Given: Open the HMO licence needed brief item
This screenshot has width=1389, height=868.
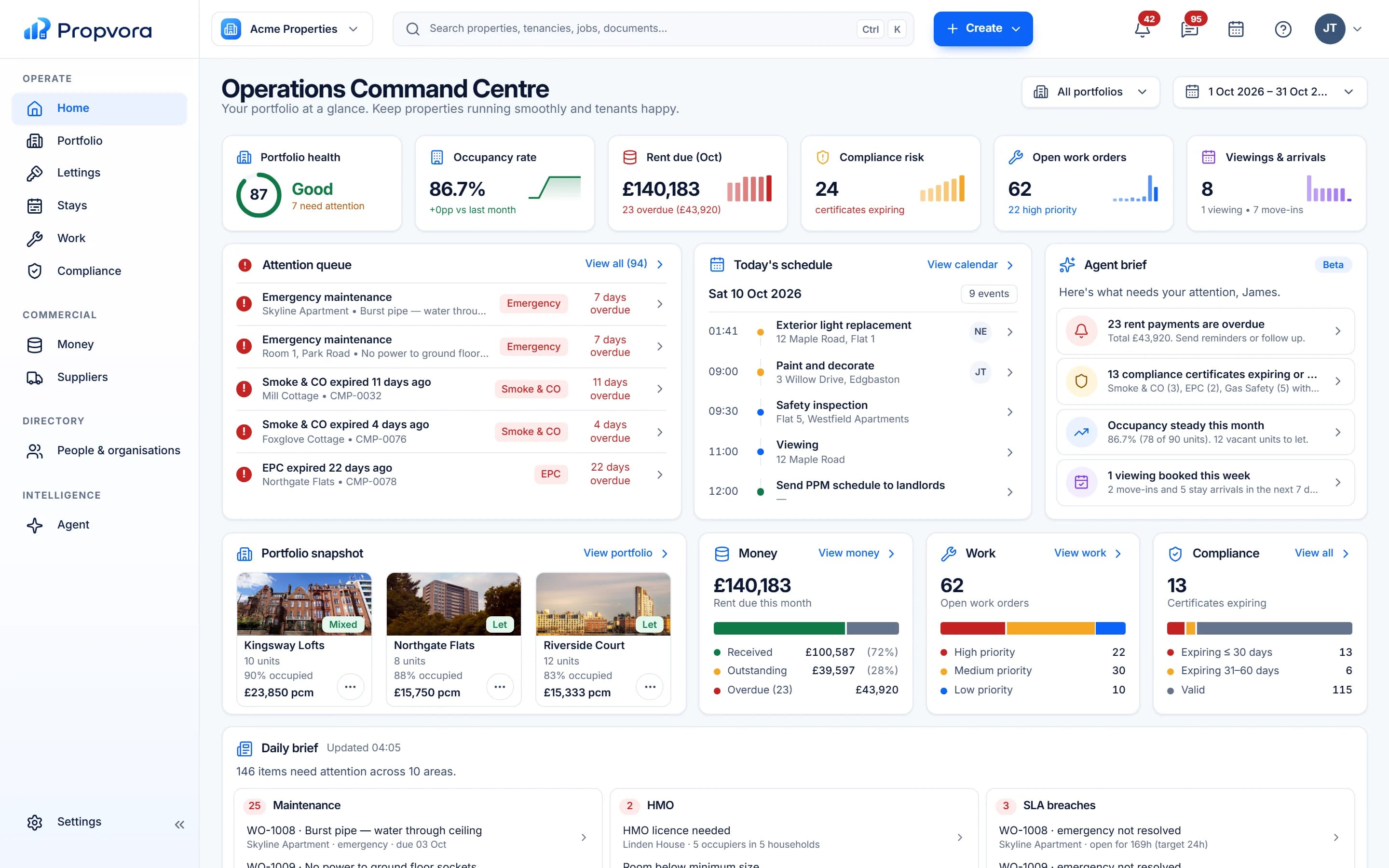Looking at the screenshot, I should (x=794, y=837).
